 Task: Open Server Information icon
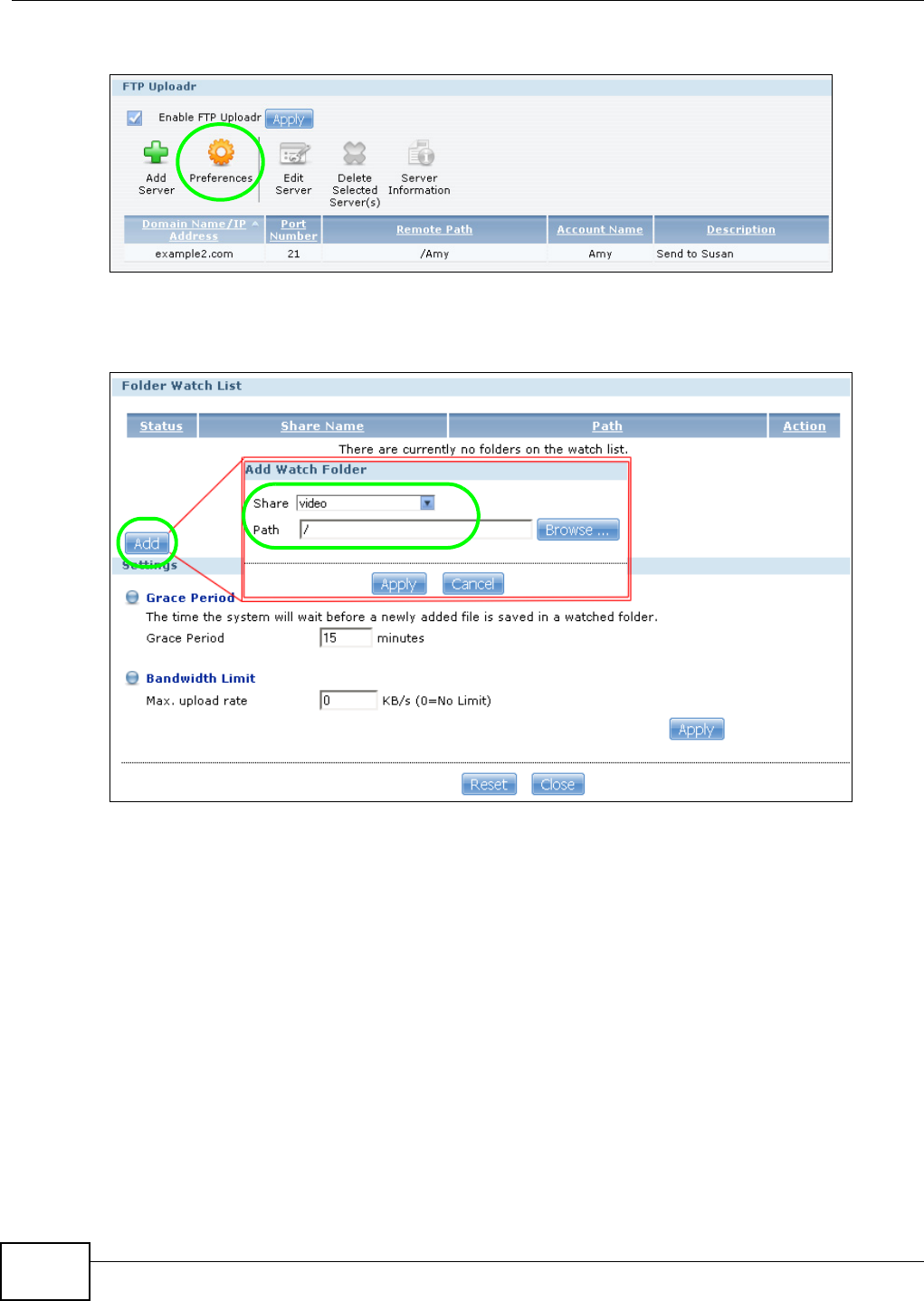(421, 153)
